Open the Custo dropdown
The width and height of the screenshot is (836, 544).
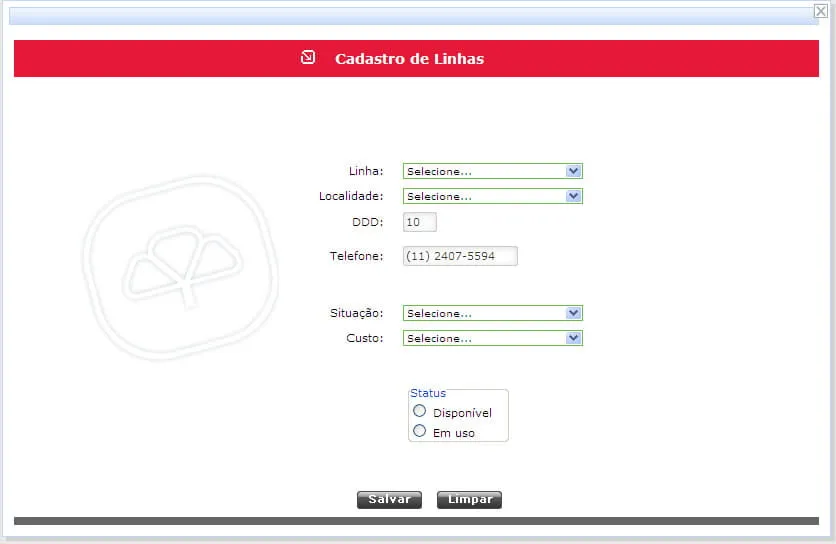click(493, 338)
